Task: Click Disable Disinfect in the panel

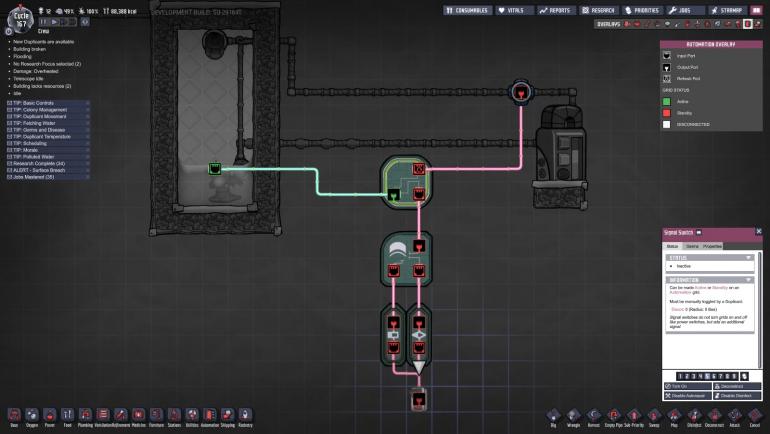Action: point(737,394)
